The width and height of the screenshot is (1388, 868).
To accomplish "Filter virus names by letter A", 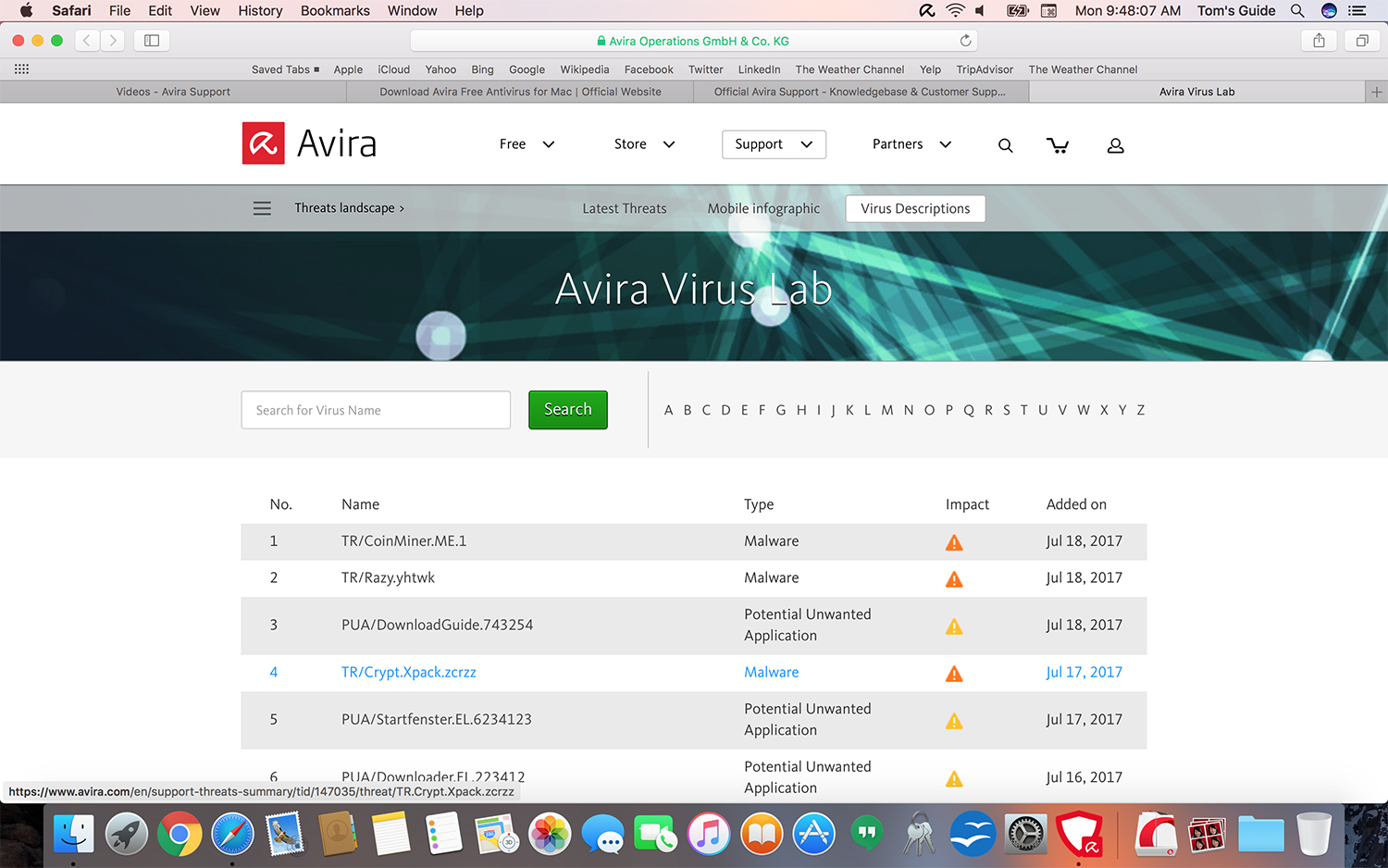I will click(669, 410).
